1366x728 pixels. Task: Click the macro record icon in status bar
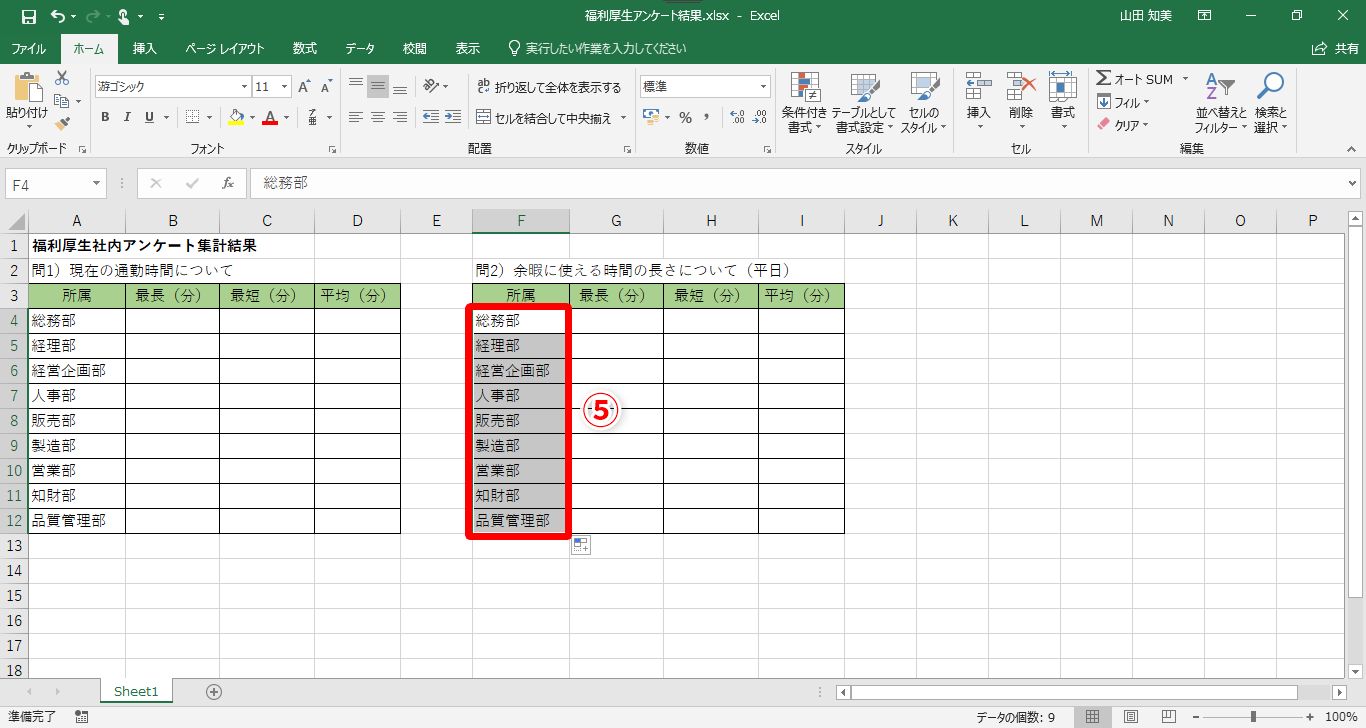click(x=81, y=717)
